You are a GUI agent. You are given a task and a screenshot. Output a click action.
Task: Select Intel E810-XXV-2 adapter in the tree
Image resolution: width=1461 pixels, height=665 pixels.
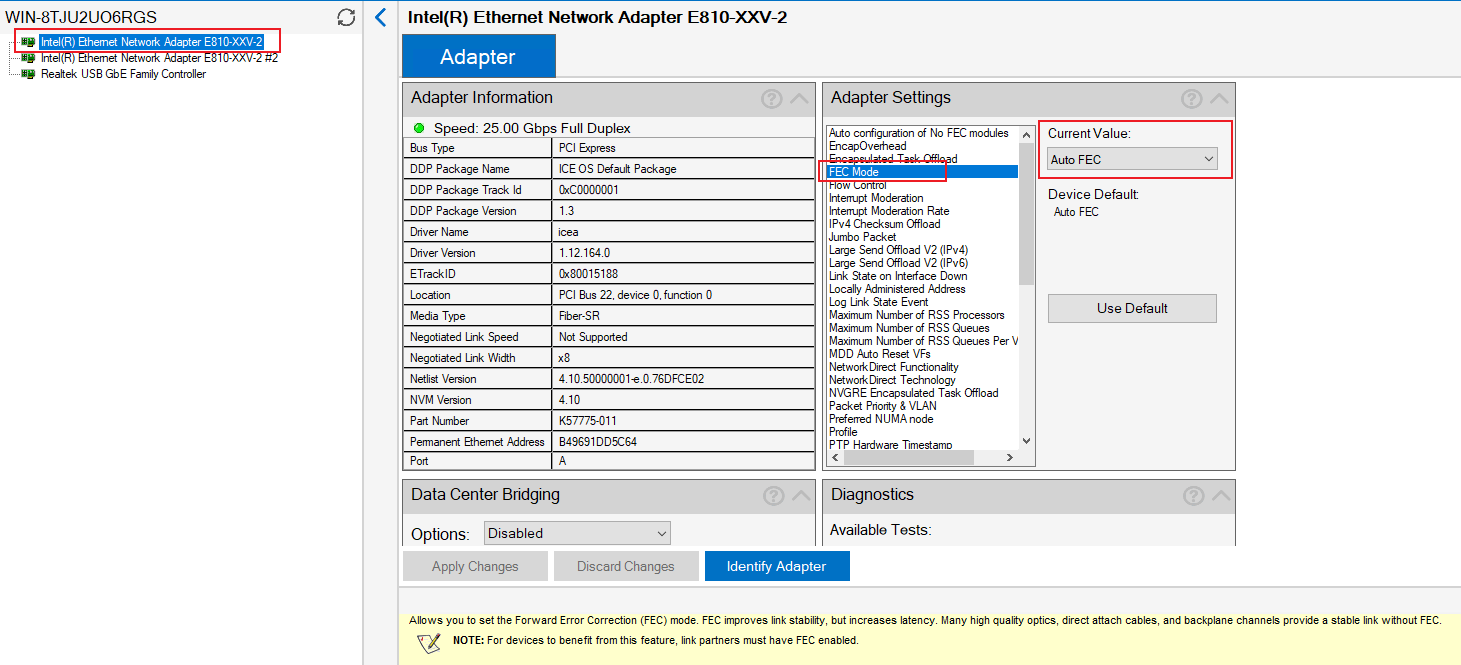[x=151, y=42]
